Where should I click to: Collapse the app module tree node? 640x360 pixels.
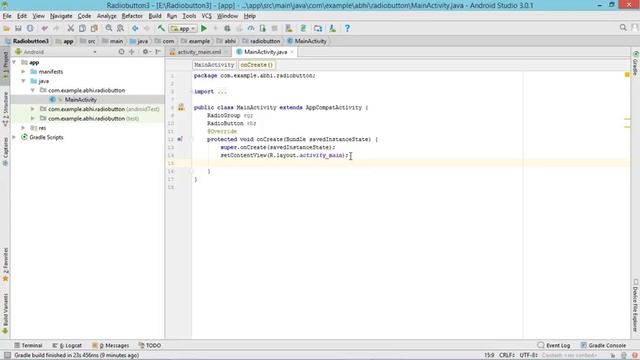pos(14,62)
